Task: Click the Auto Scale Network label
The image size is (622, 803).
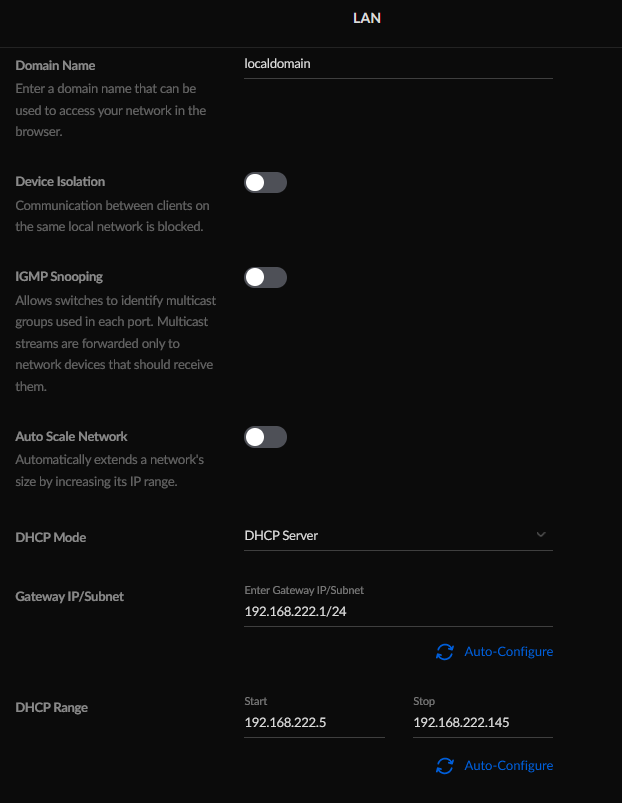Action: (71, 436)
